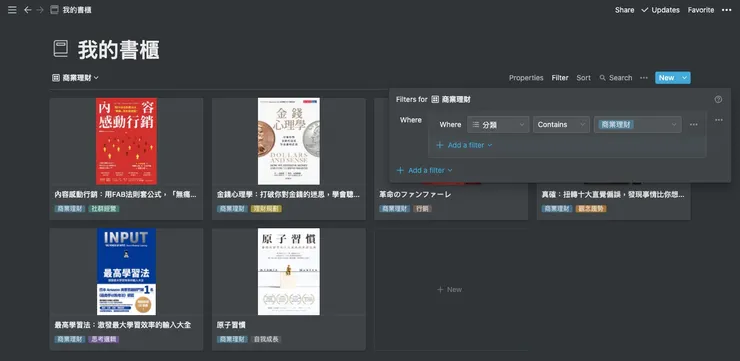740x361 pixels.
Task: Click the 我的書櫃 page title heading
Action: point(118,50)
